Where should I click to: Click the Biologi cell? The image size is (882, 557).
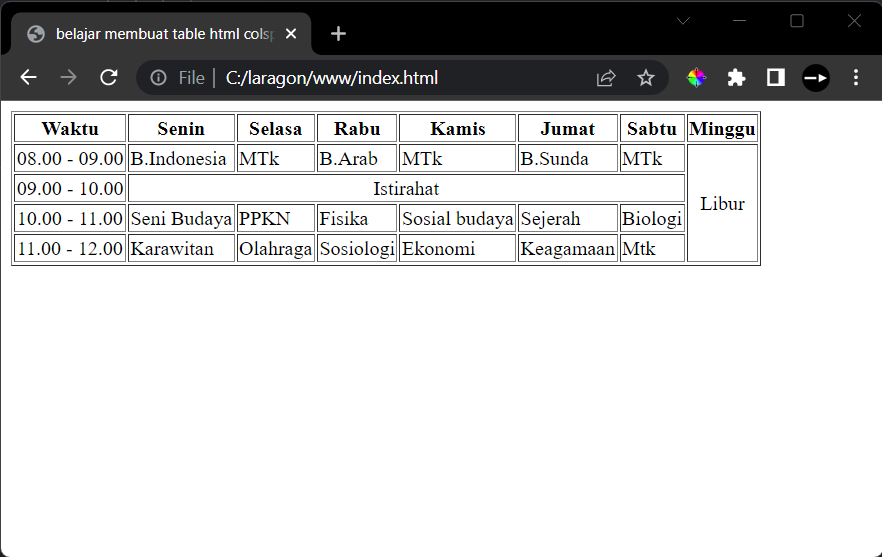[x=652, y=218]
